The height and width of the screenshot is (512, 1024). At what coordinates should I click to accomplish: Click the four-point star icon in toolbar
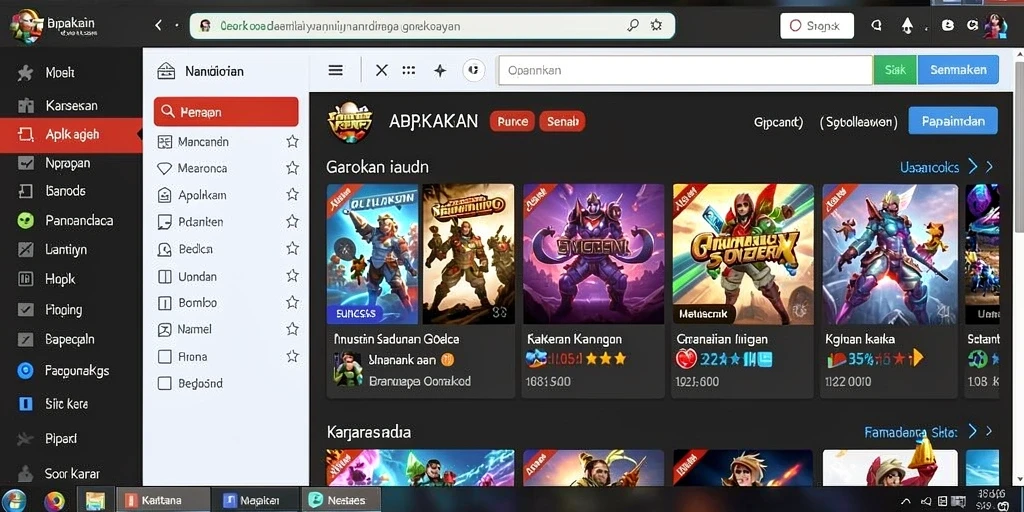click(440, 71)
